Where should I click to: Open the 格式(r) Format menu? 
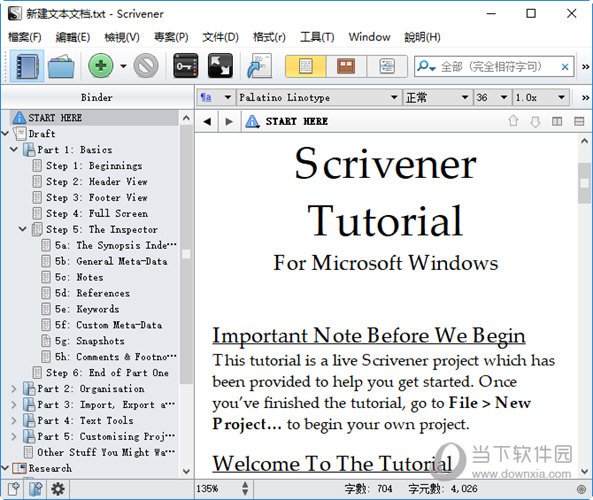[269, 37]
